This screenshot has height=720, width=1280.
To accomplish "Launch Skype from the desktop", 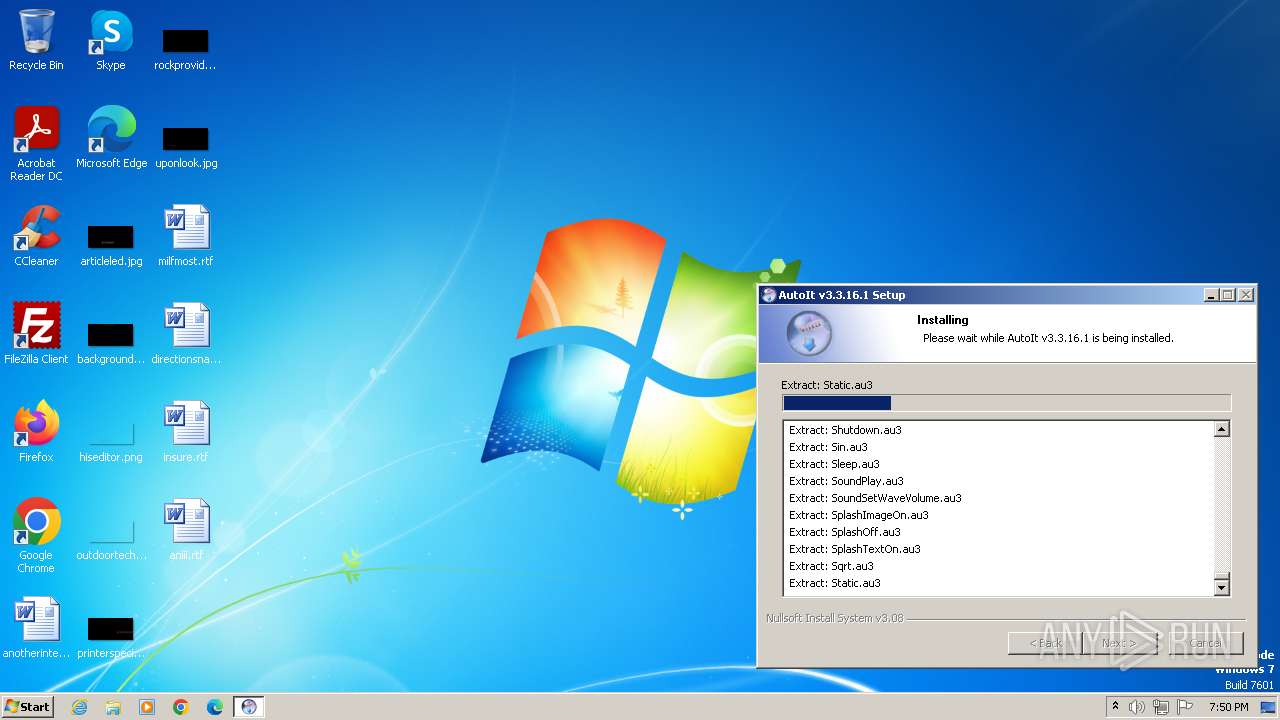I will point(111,40).
